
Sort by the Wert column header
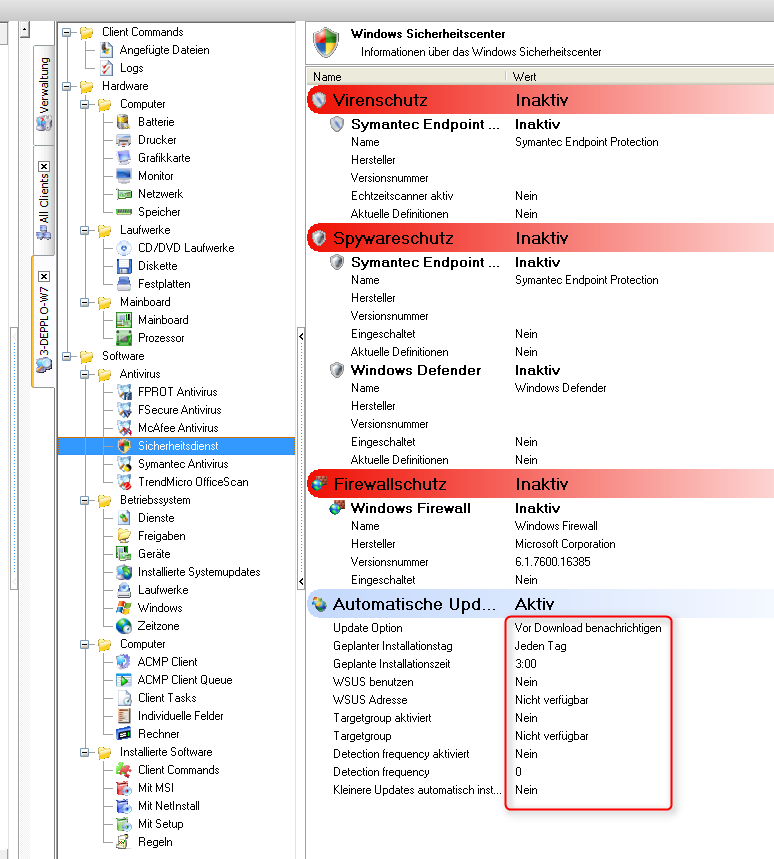[640, 77]
